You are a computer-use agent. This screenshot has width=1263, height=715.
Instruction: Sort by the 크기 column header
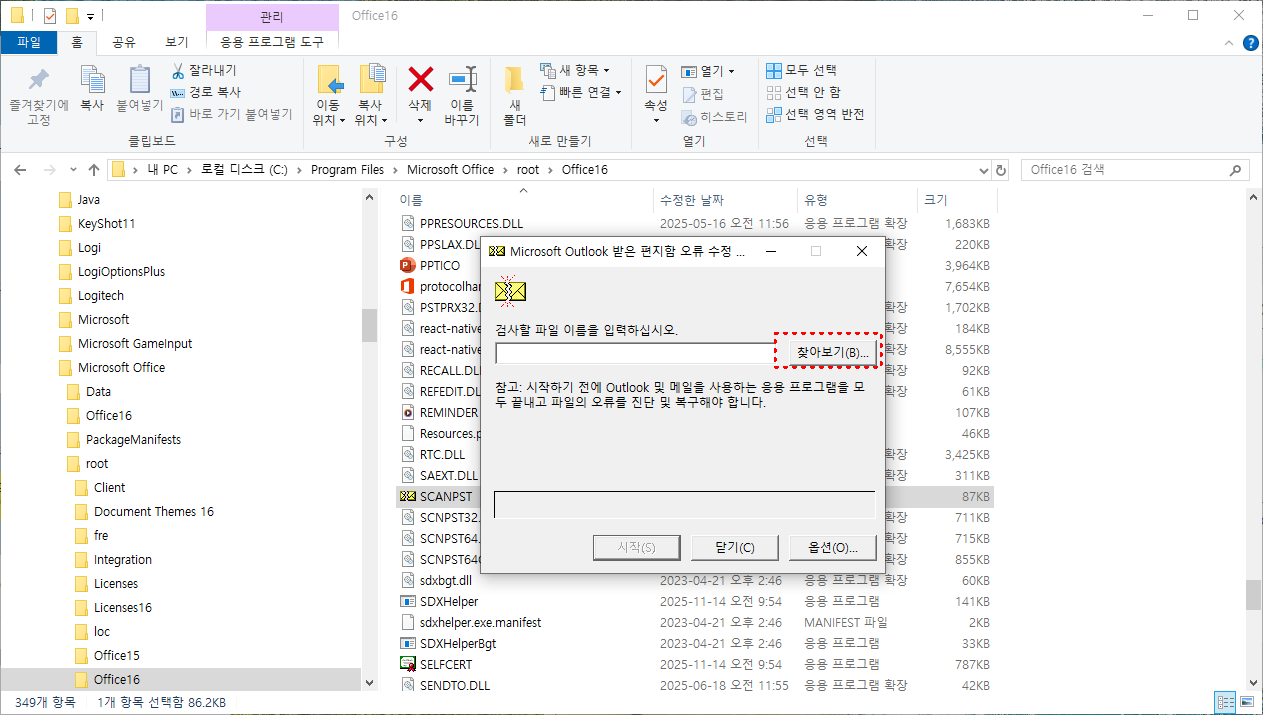click(936, 200)
